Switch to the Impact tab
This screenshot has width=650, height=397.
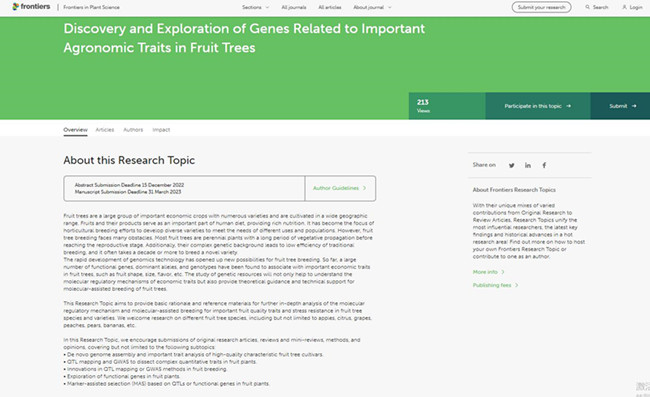(161, 130)
